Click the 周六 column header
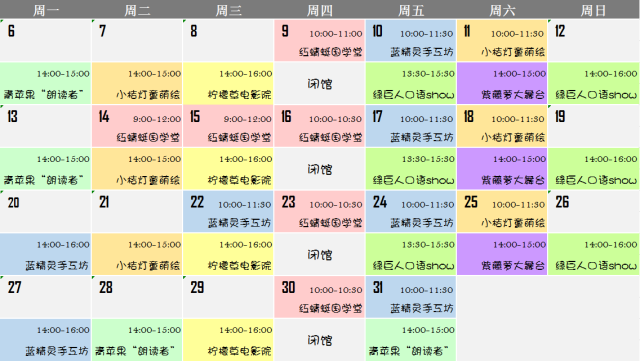 [502, 10]
